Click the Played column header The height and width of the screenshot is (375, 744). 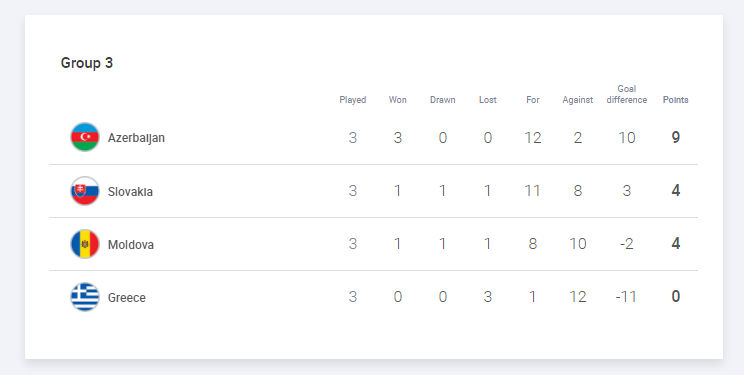tap(353, 100)
